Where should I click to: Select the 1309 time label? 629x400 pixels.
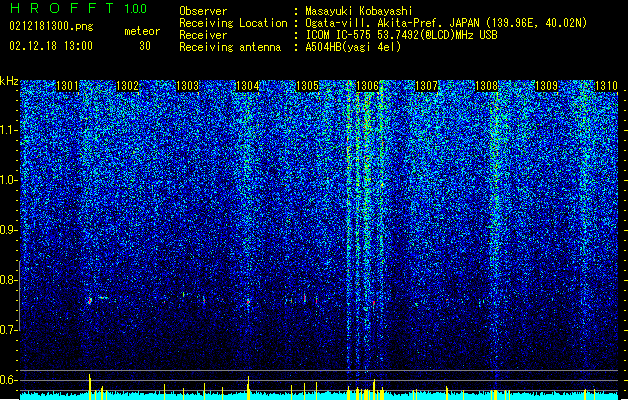tap(547, 86)
